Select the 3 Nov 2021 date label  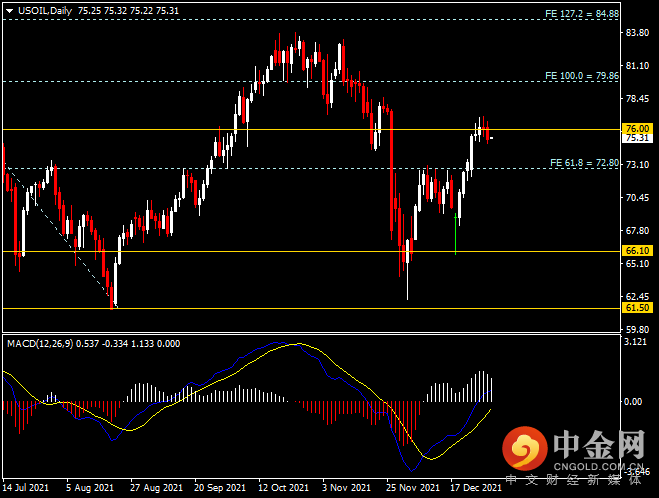(x=346, y=488)
